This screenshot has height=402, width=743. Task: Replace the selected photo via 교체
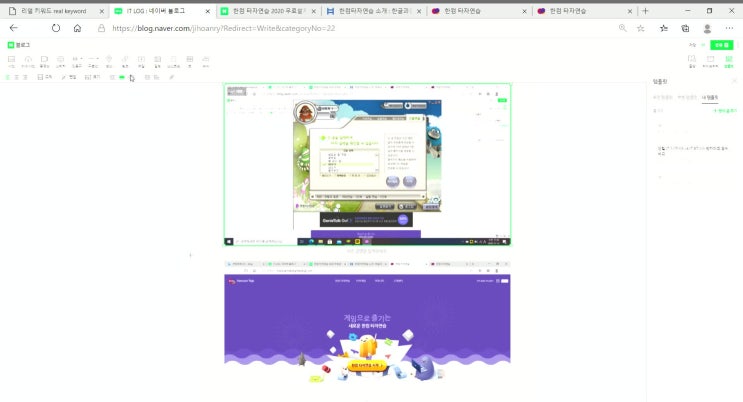coord(45,77)
